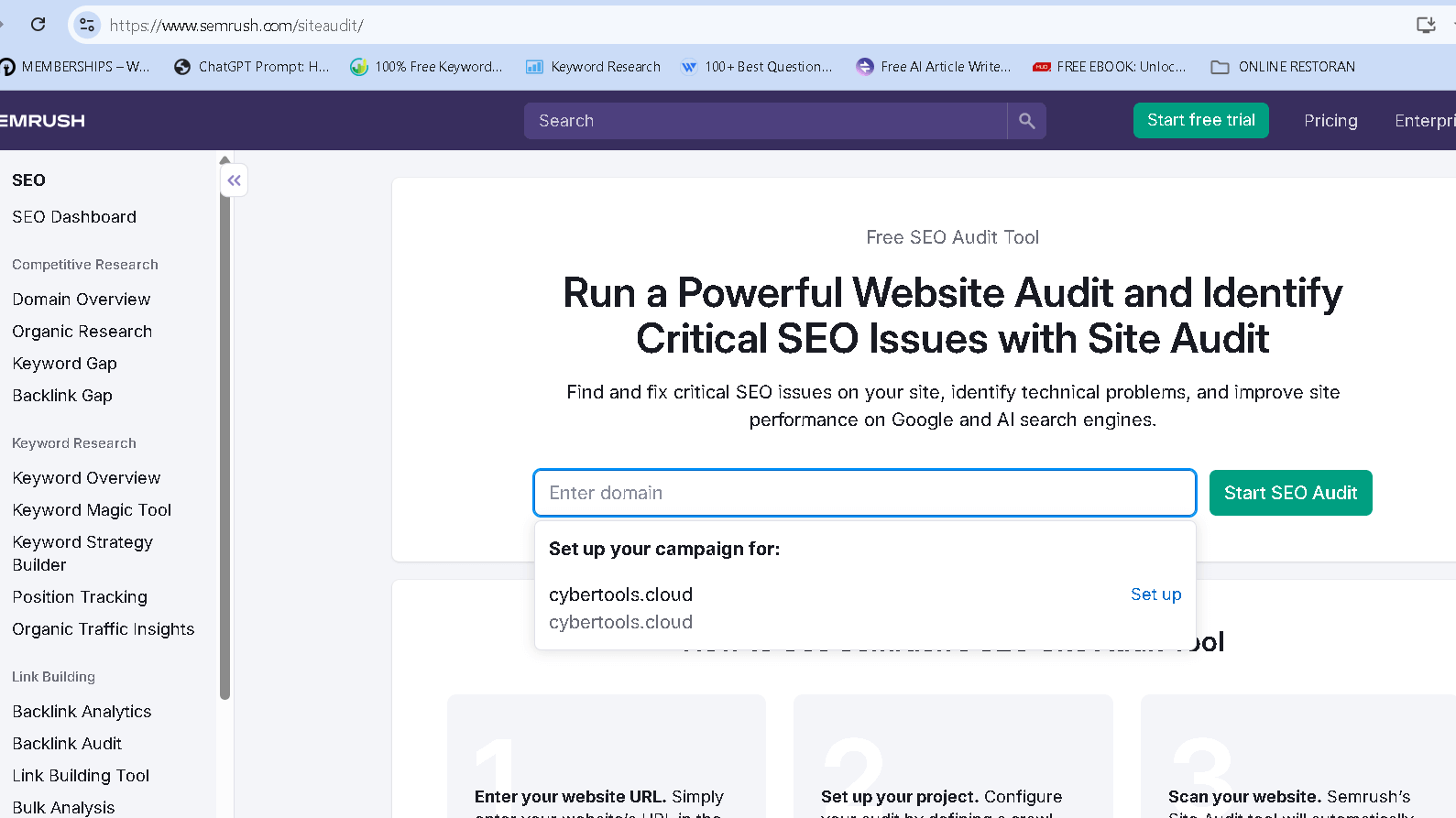
Task: Open the Enterprise menu item
Action: point(1425,121)
